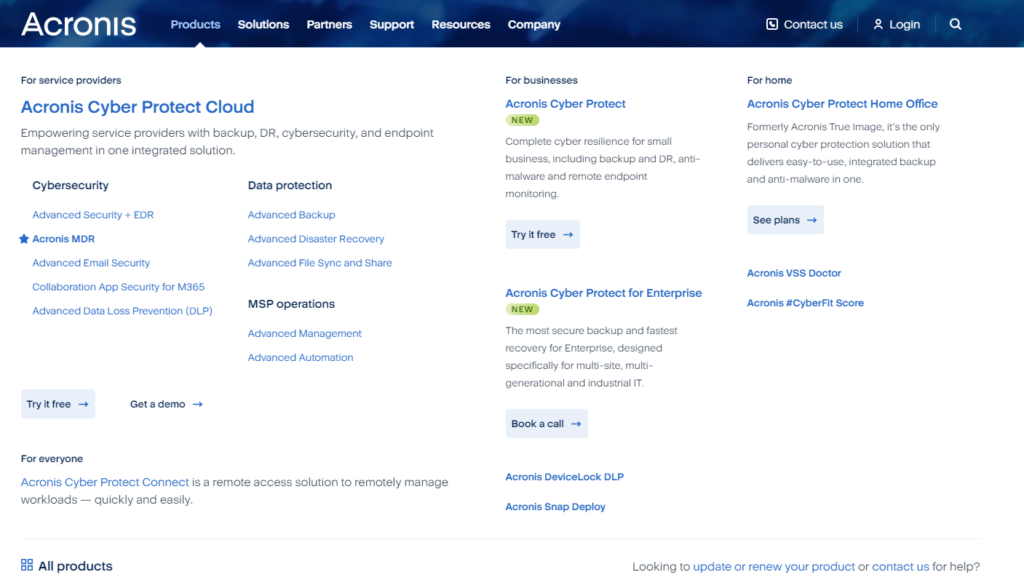Click Try it free under service providers

[x=58, y=404]
